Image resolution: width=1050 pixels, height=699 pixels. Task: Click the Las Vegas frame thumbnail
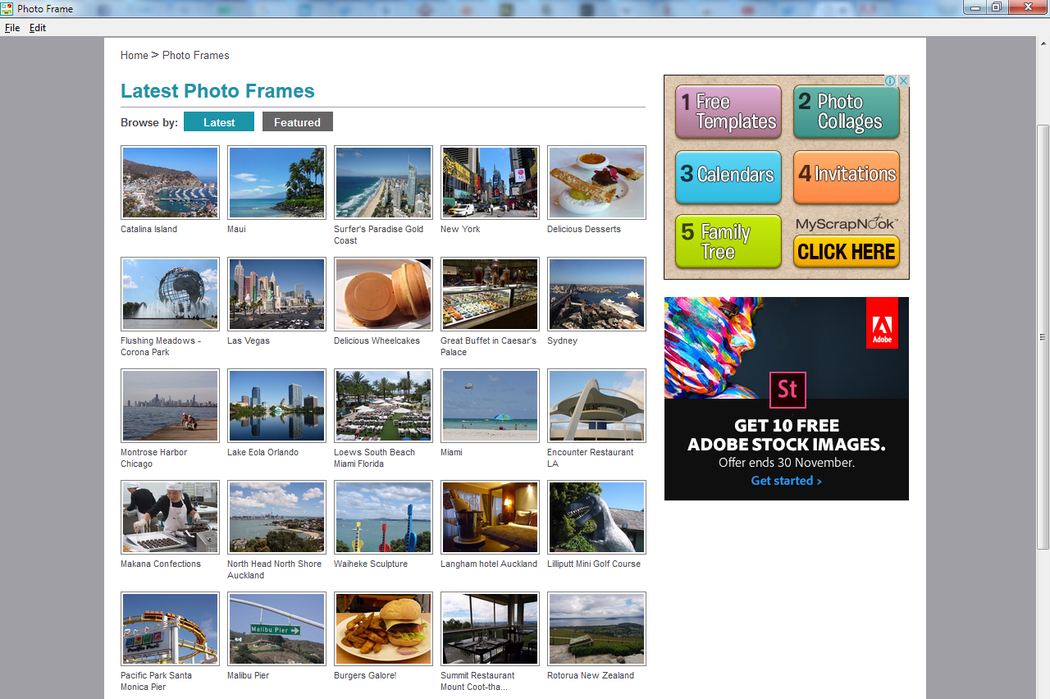click(x=276, y=294)
